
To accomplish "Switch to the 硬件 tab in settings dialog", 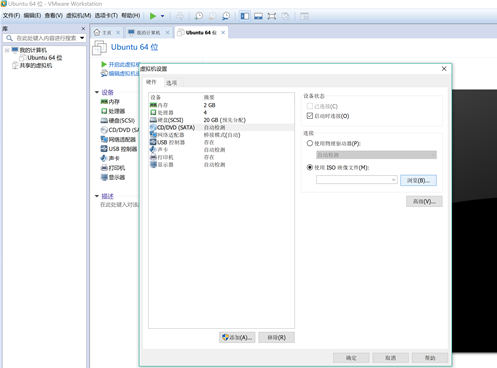I will click(x=151, y=82).
